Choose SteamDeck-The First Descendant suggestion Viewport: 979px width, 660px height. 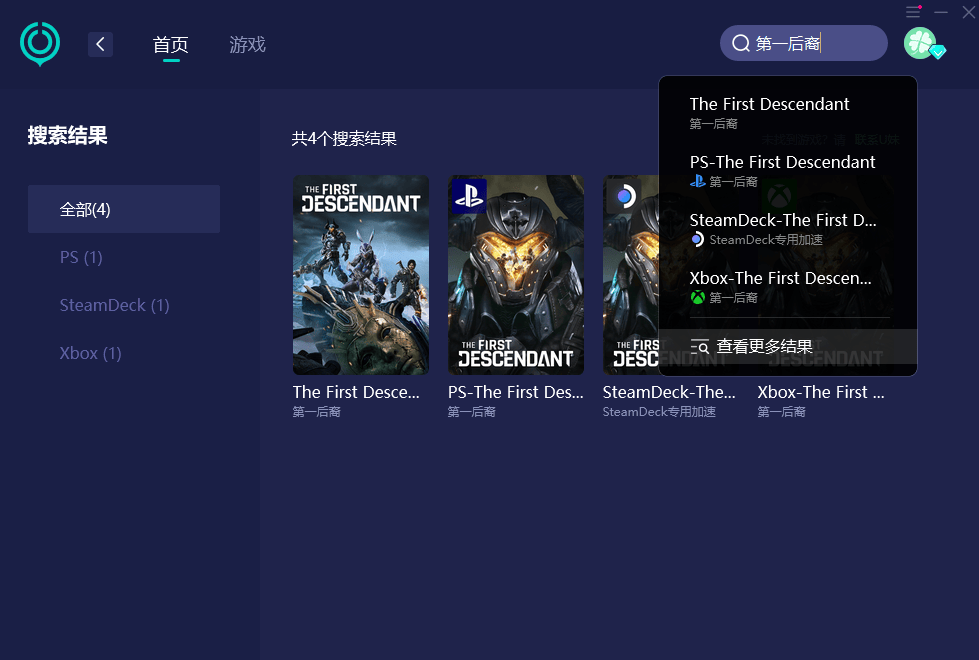[x=782, y=221]
